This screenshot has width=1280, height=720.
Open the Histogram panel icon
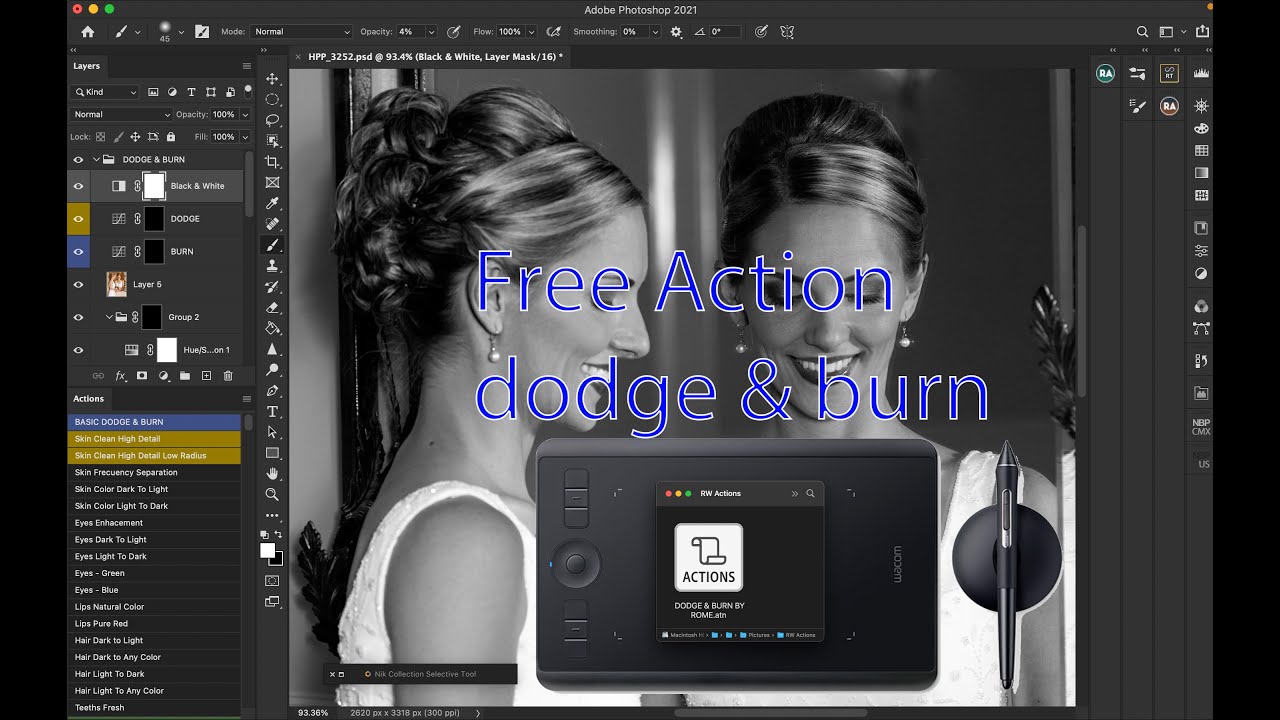1201,73
